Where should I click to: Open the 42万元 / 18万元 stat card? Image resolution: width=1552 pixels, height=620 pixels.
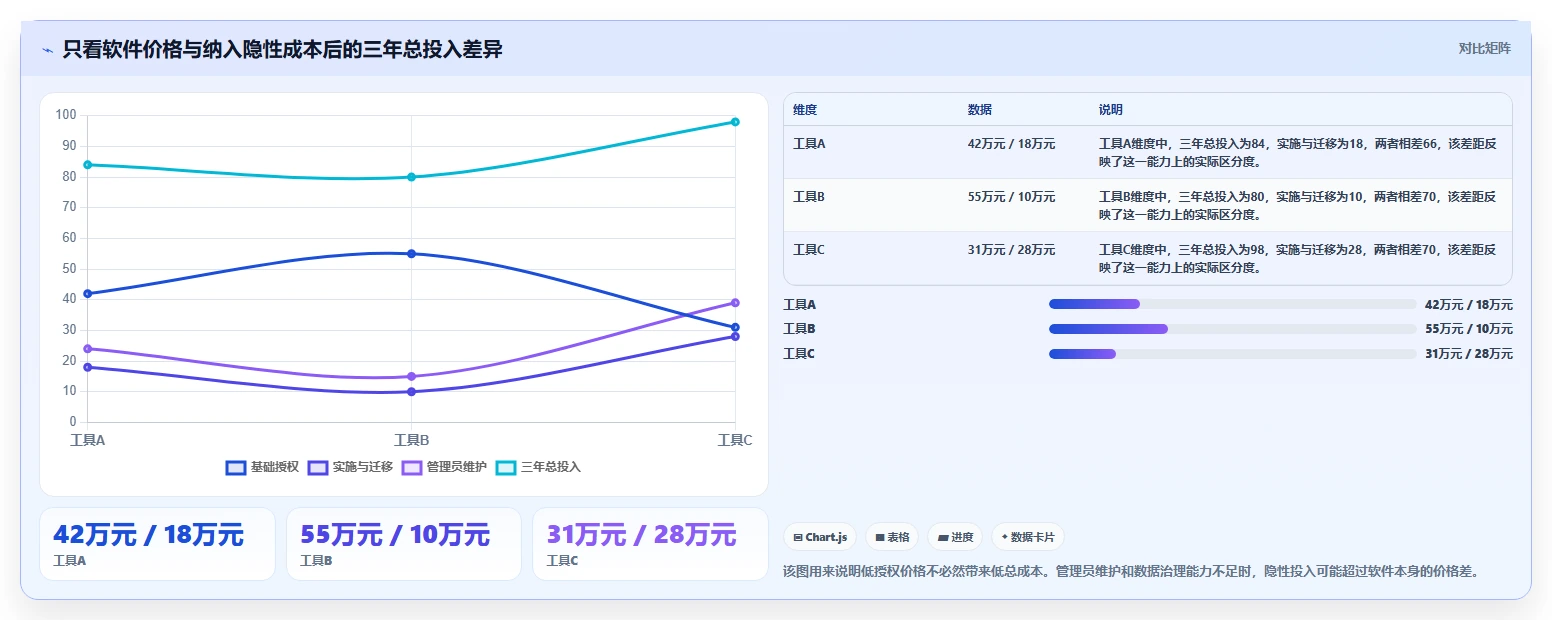point(157,544)
